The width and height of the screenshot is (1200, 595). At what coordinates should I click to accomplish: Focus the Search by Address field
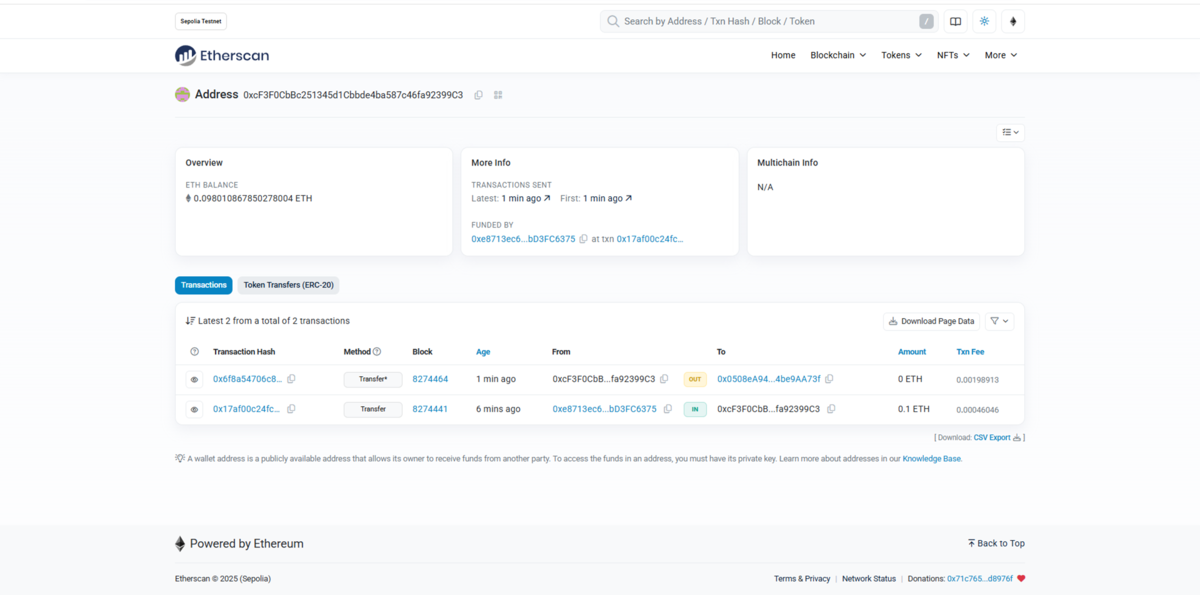coord(768,21)
